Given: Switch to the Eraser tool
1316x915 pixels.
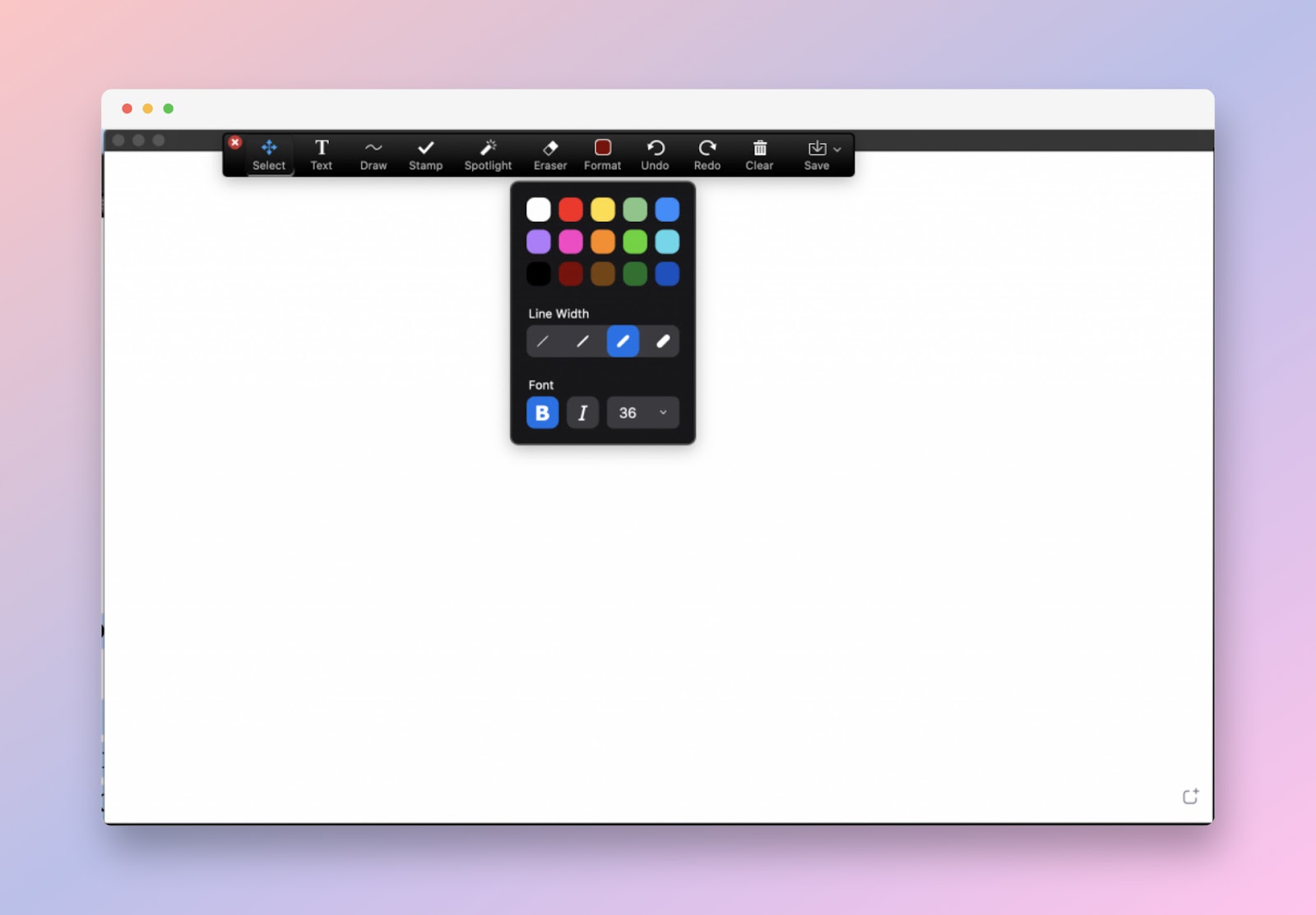Looking at the screenshot, I should pyautogui.click(x=549, y=155).
